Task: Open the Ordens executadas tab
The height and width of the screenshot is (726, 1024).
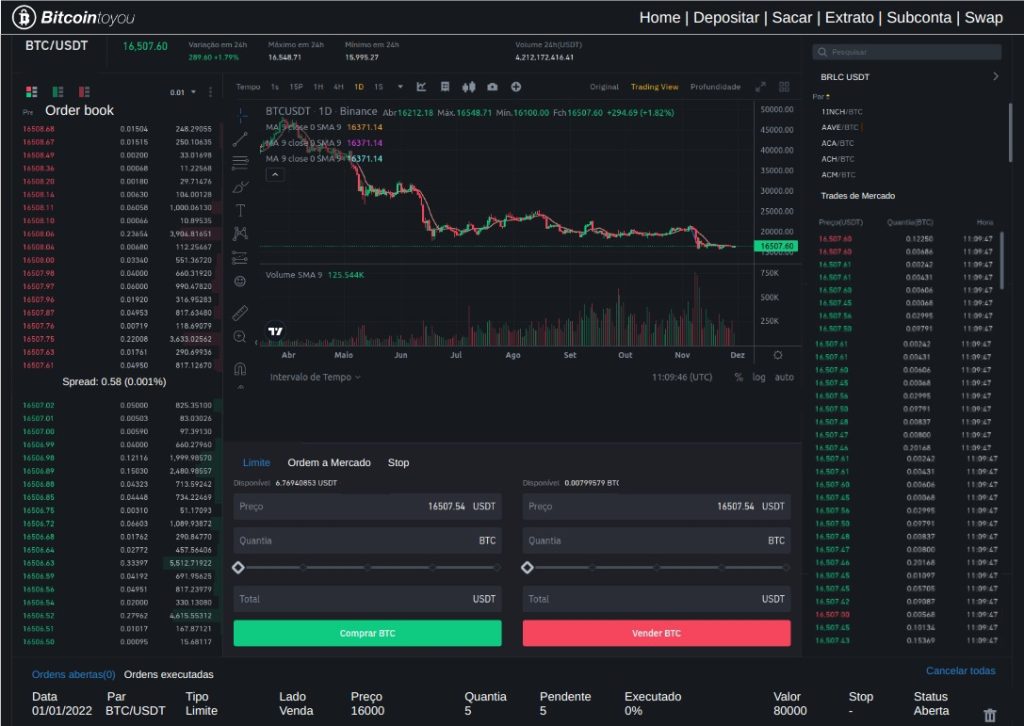Action: pos(168,674)
